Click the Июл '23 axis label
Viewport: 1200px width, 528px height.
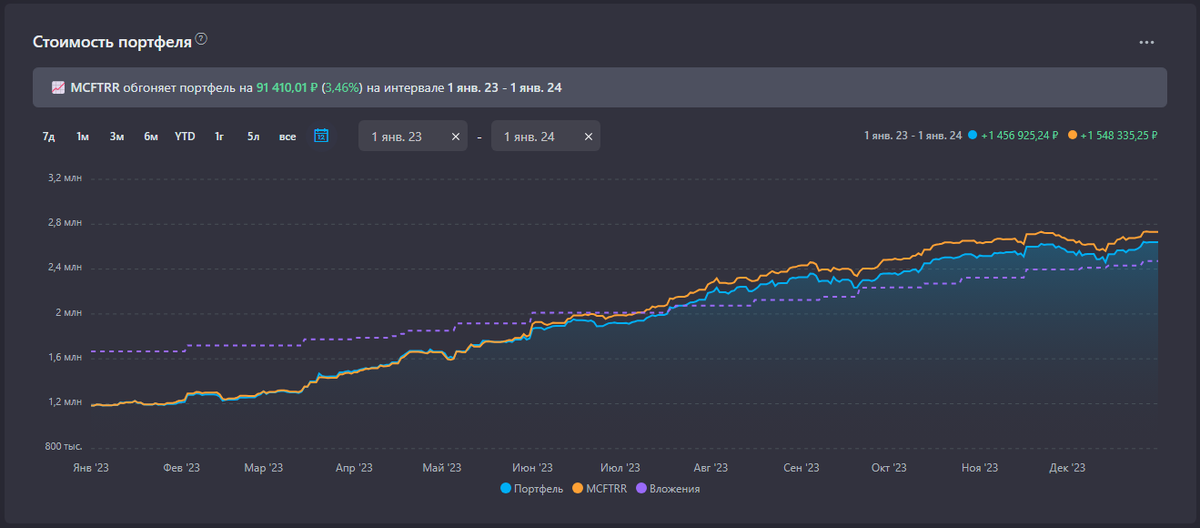tap(621, 467)
